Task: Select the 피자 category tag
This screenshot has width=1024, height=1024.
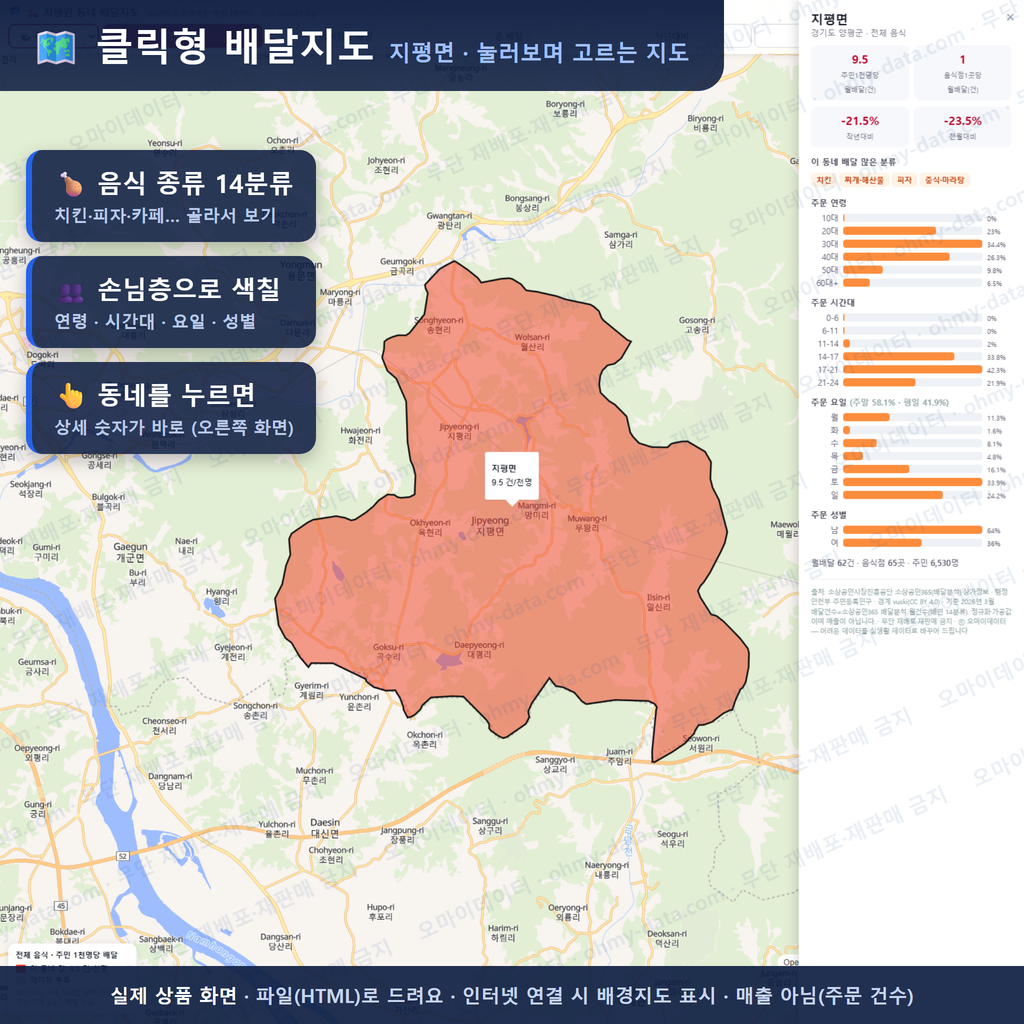Action: [904, 180]
